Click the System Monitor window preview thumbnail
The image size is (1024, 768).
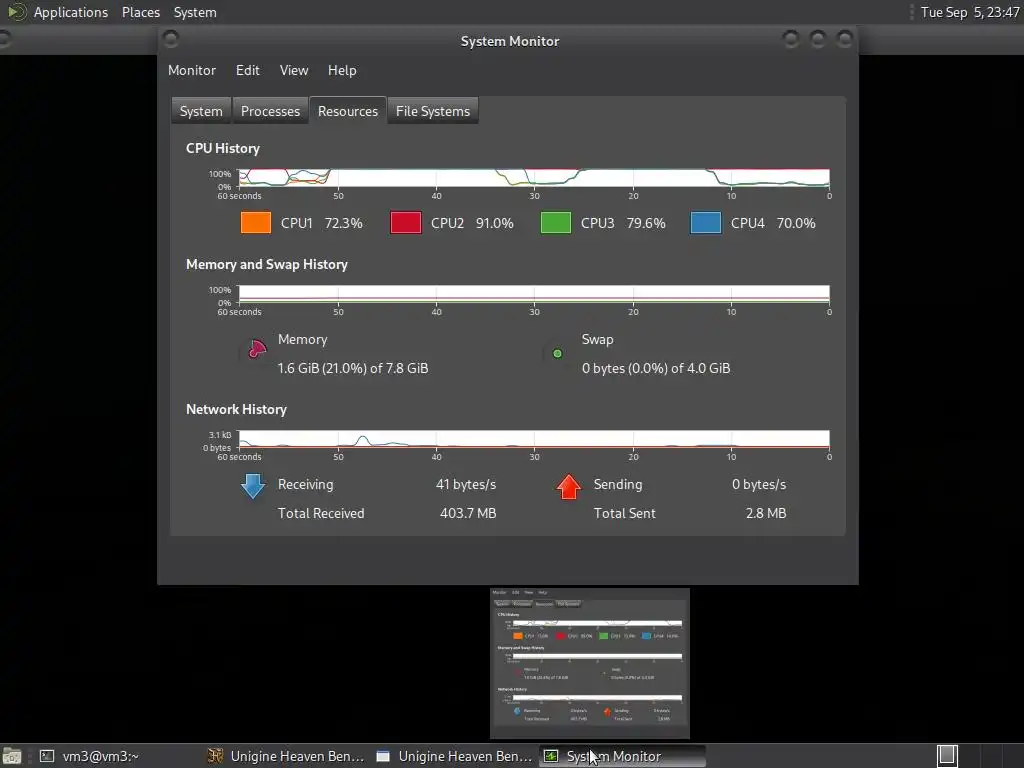pos(590,664)
